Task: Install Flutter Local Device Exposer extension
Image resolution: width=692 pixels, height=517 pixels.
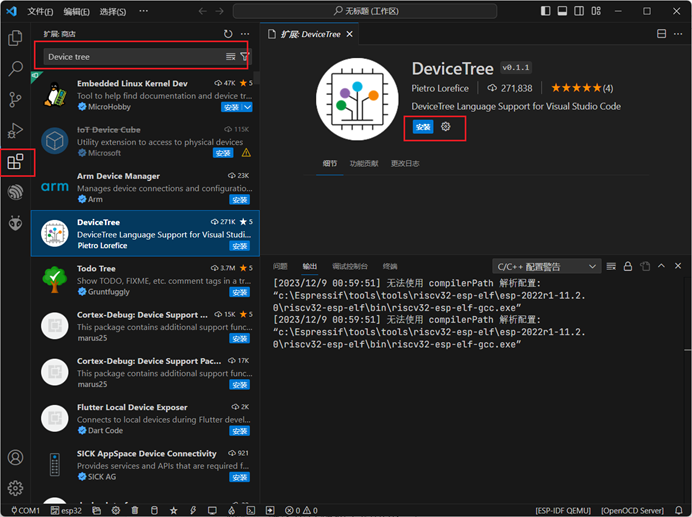Action: [x=240, y=431]
